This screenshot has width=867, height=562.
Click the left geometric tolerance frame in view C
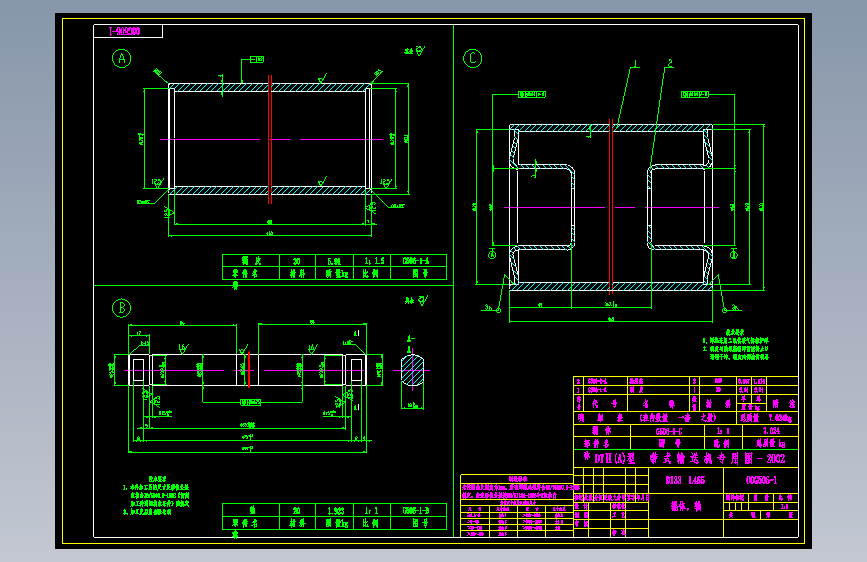[532, 95]
